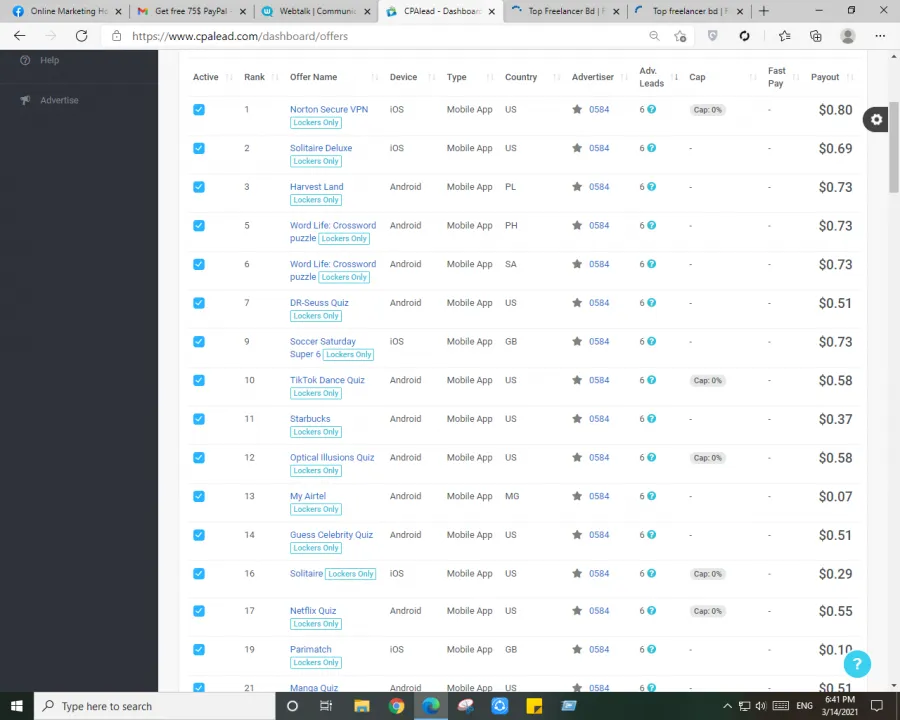Click the Advertise megaphone icon in sidebar

click(x=25, y=100)
